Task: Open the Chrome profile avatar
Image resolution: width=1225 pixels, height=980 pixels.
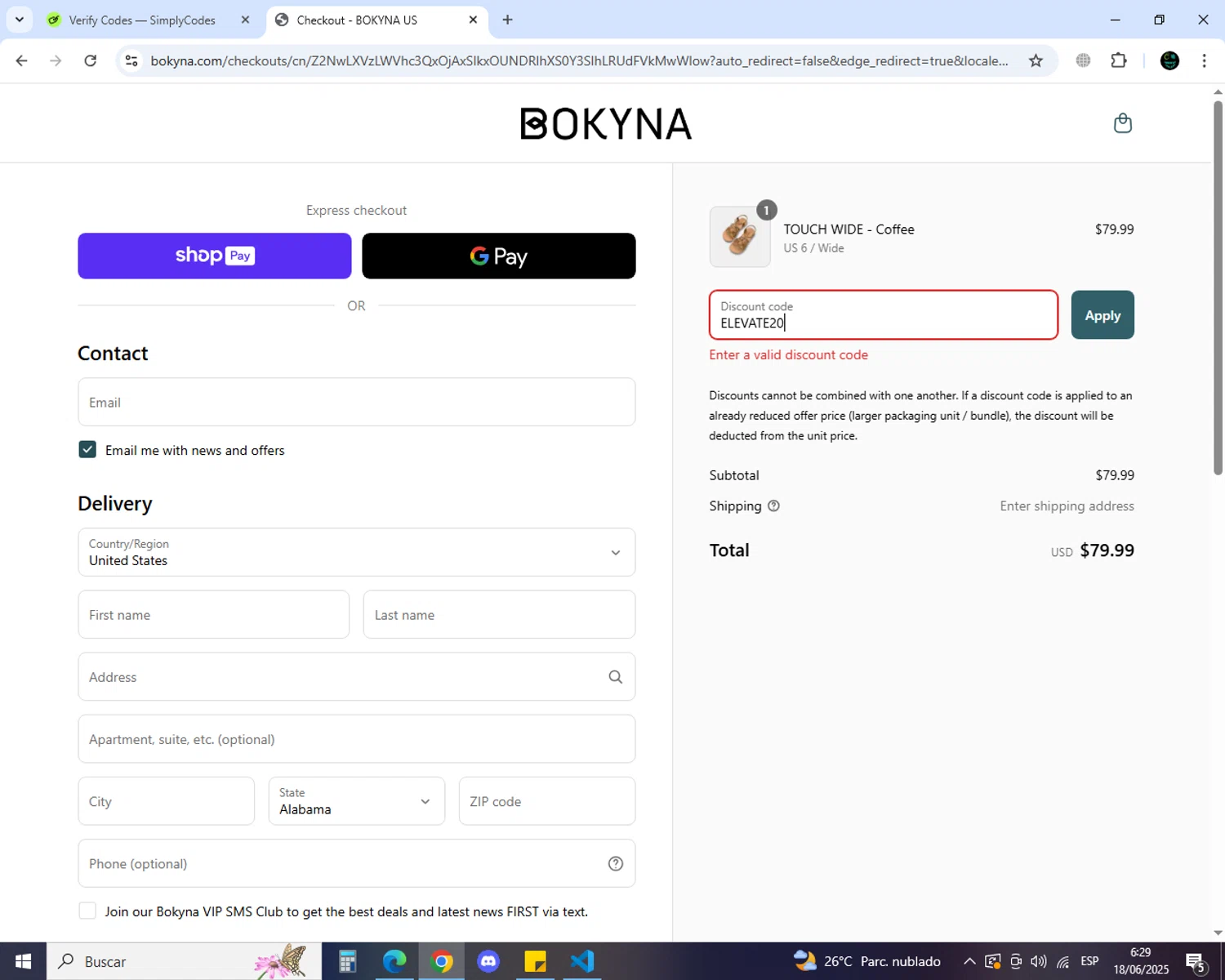Action: 1169,60
